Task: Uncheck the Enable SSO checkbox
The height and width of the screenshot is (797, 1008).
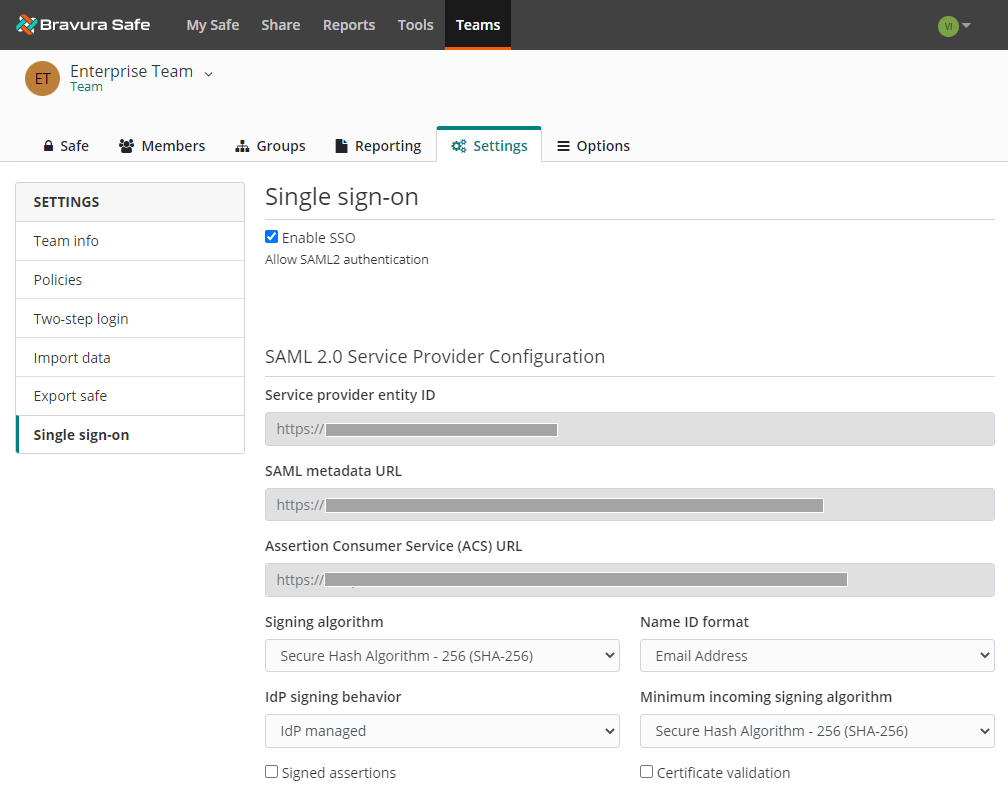Action: pyautogui.click(x=271, y=237)
